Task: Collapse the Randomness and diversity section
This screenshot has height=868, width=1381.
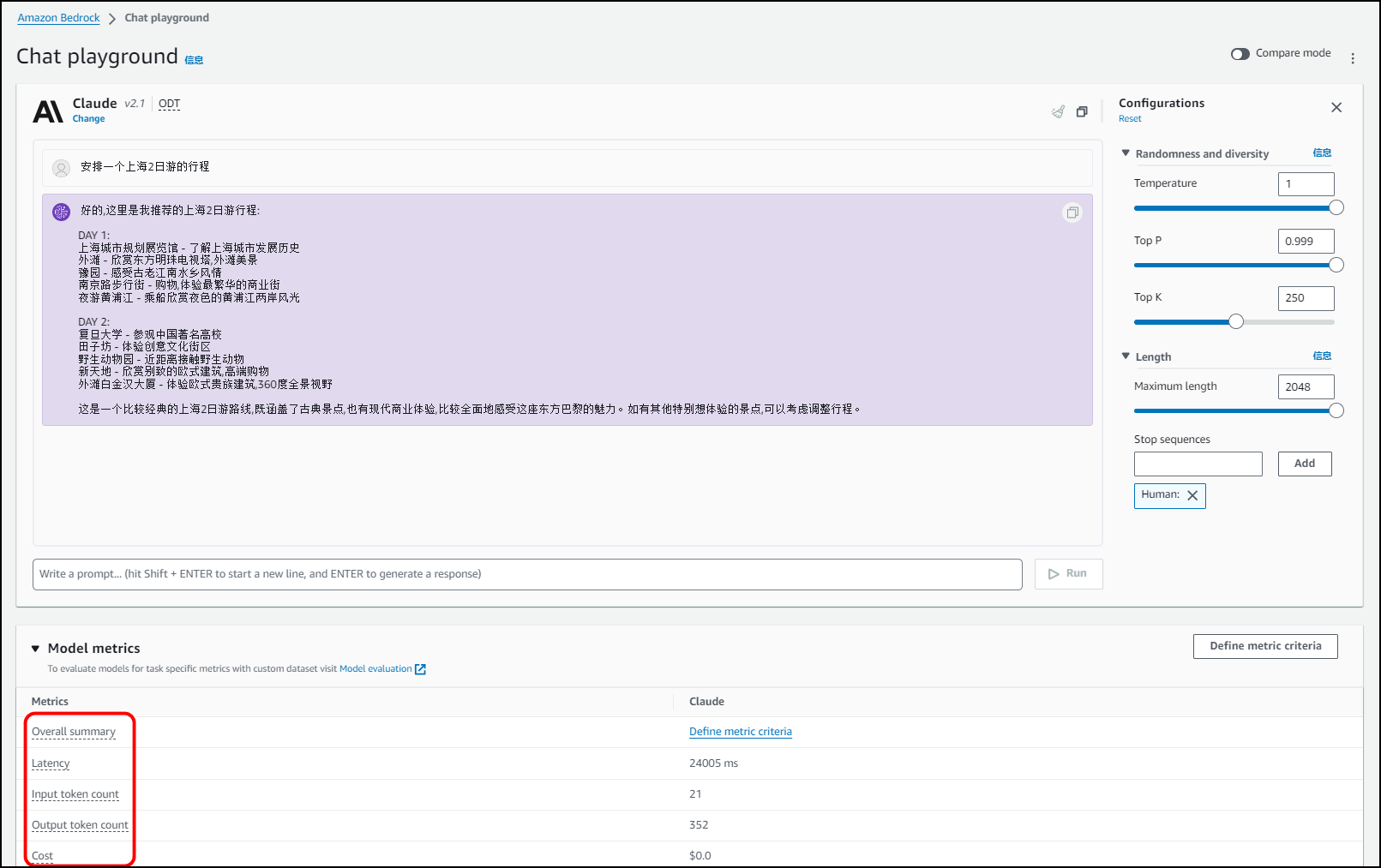Action: tap(1126, 153)
